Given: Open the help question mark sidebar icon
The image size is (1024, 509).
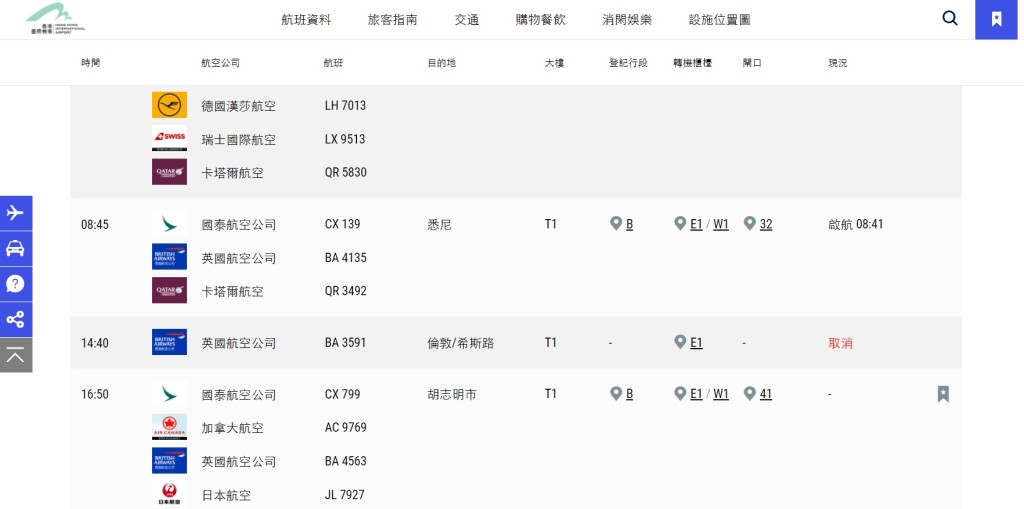Looking at the screenshot, I should (16, 284).
